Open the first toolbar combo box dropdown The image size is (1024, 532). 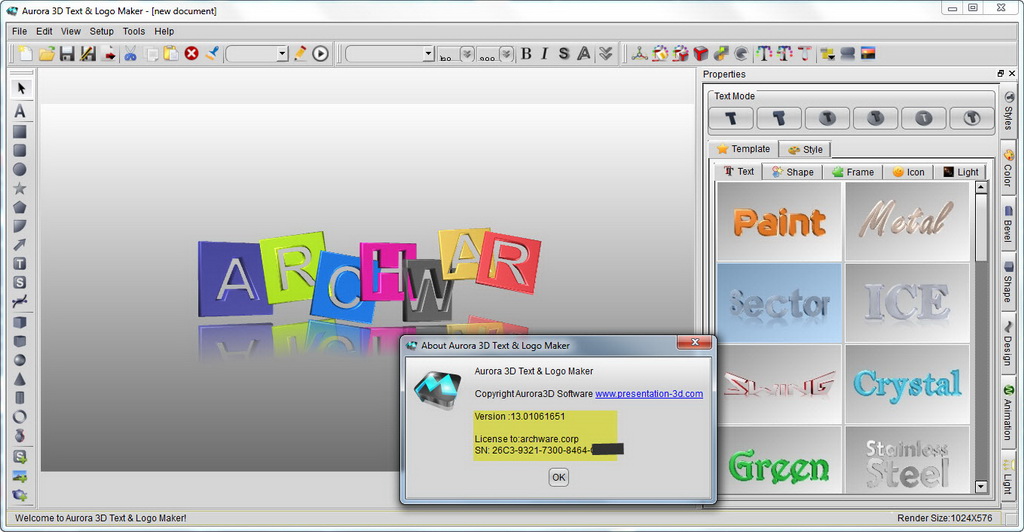pyautogui.click(x=281, y=54)
